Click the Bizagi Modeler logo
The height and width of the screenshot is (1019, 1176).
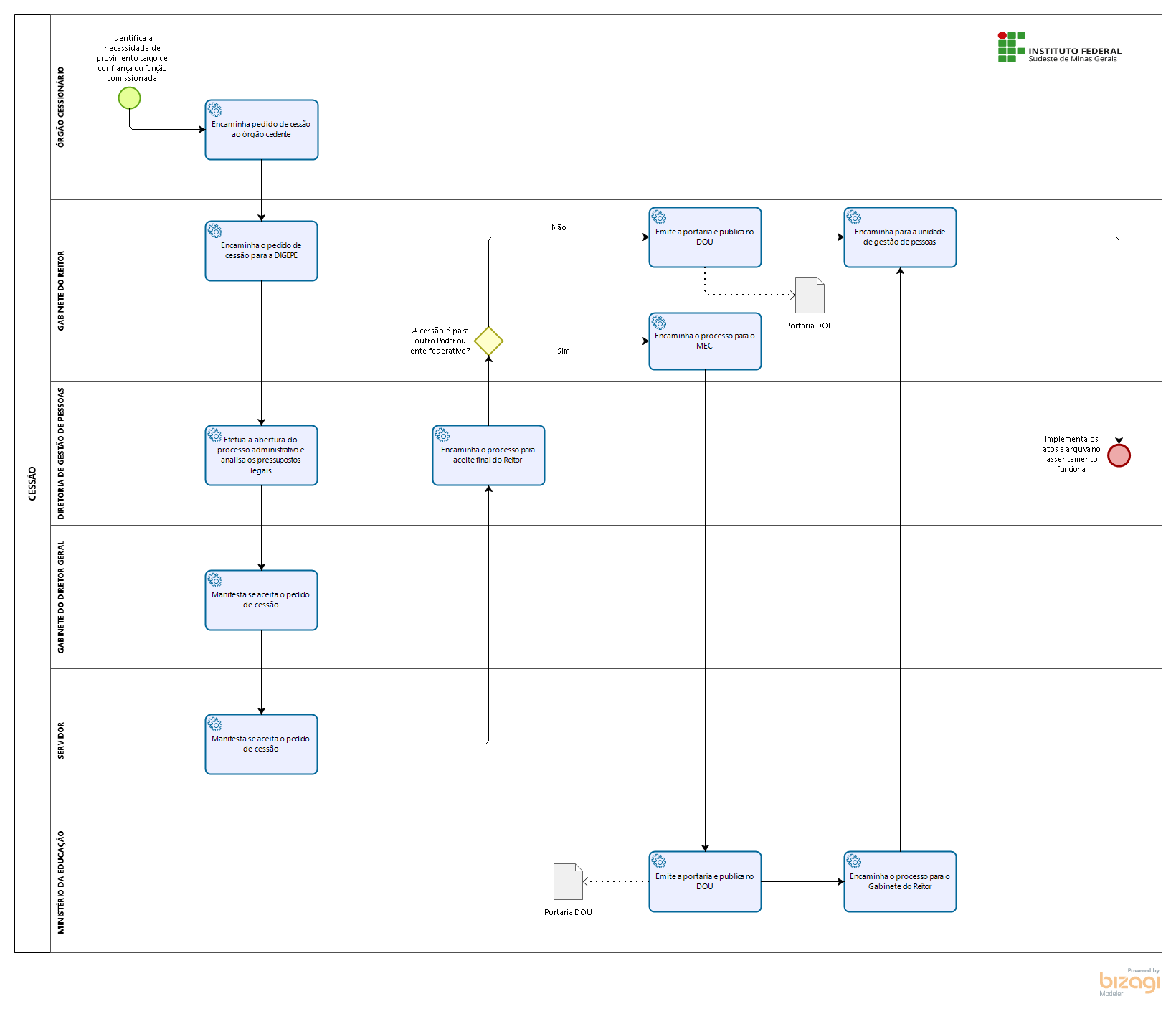[x=1129, y=982]
